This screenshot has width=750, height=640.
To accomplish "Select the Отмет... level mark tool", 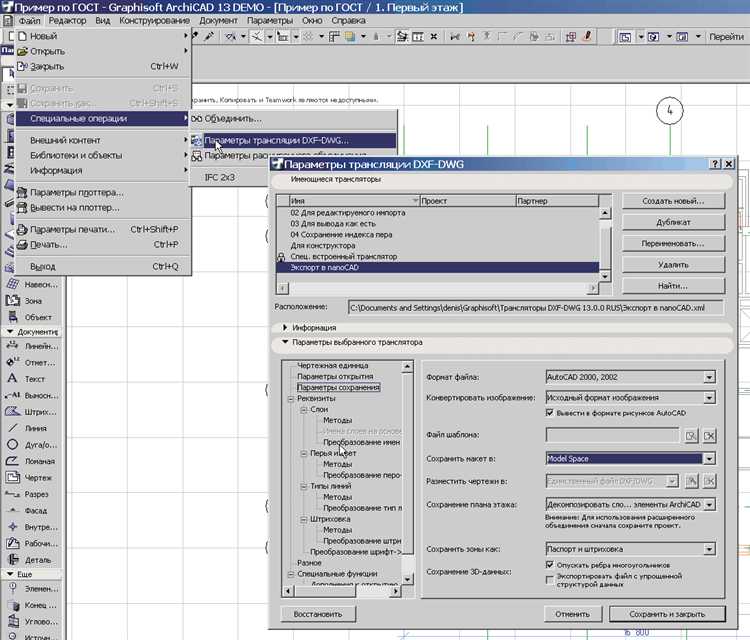I will coord(31,362).
